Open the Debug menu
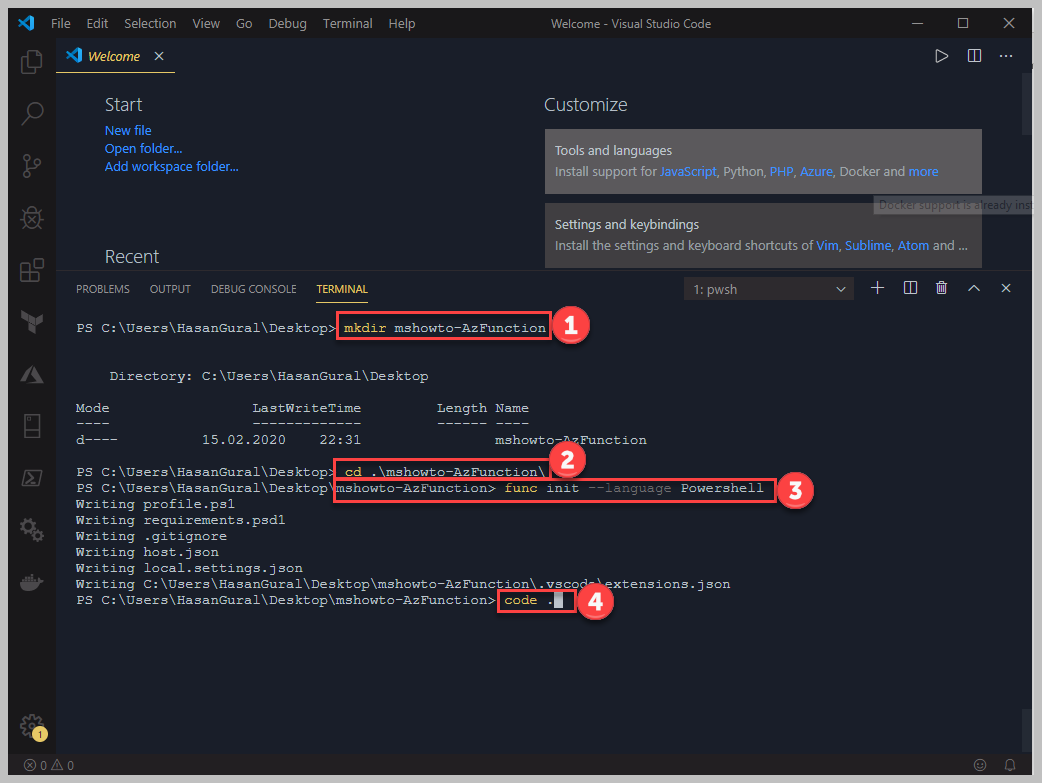This screenshot has width=1042, height=783. (288, 23)
